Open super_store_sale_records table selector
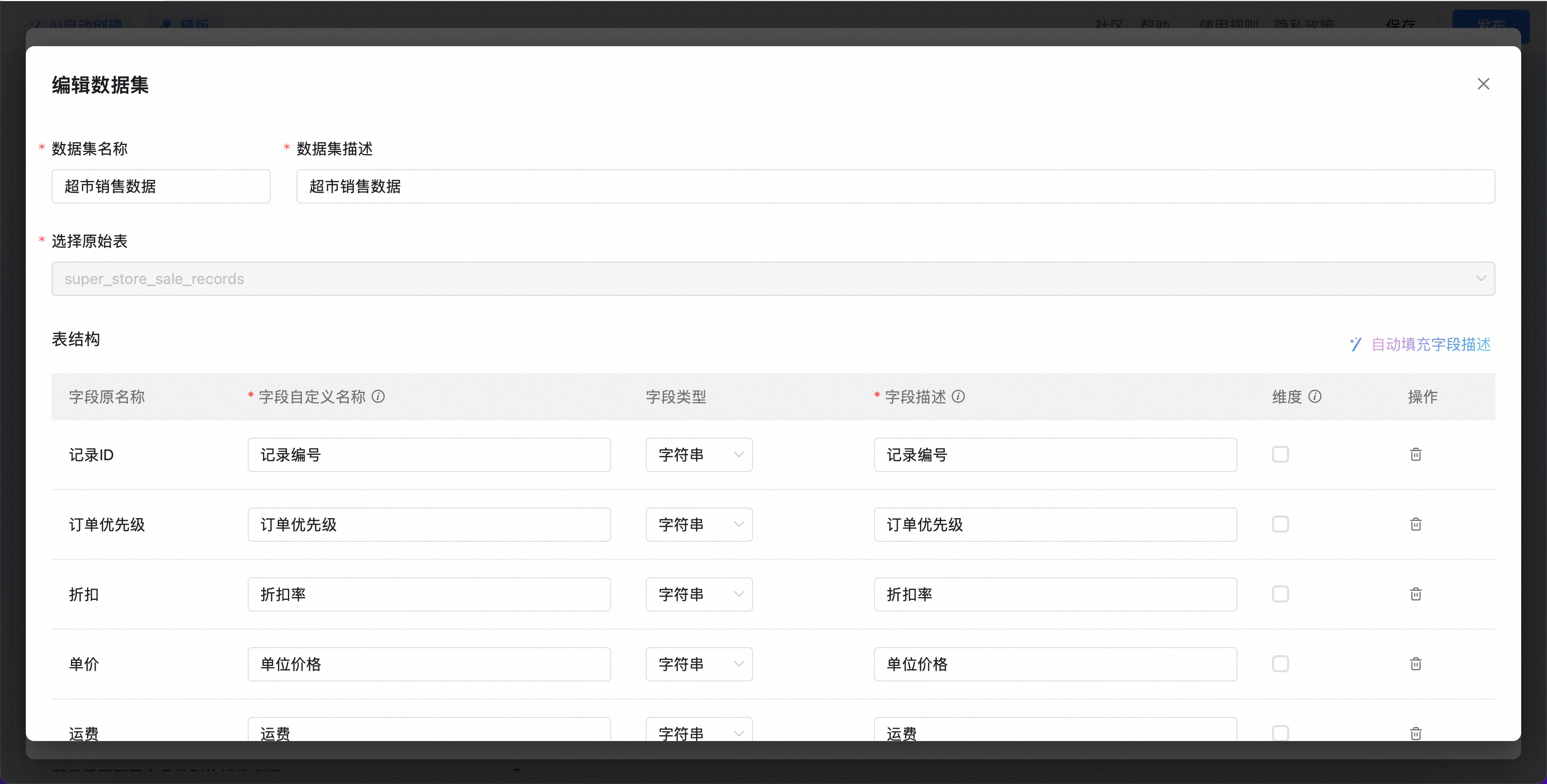This screenshot has width=1547, height=784. 773,279
